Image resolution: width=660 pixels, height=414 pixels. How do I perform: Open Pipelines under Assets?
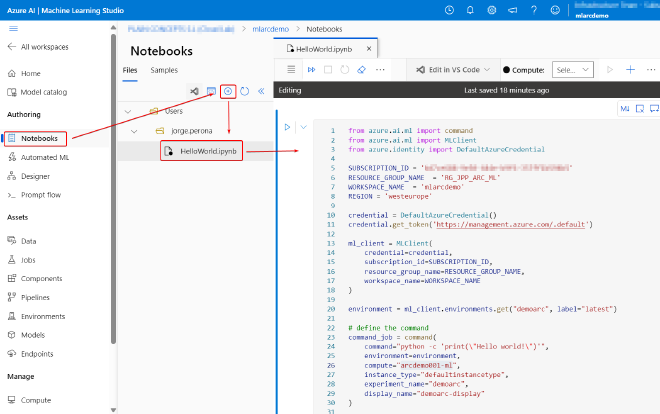click(29, 297)
